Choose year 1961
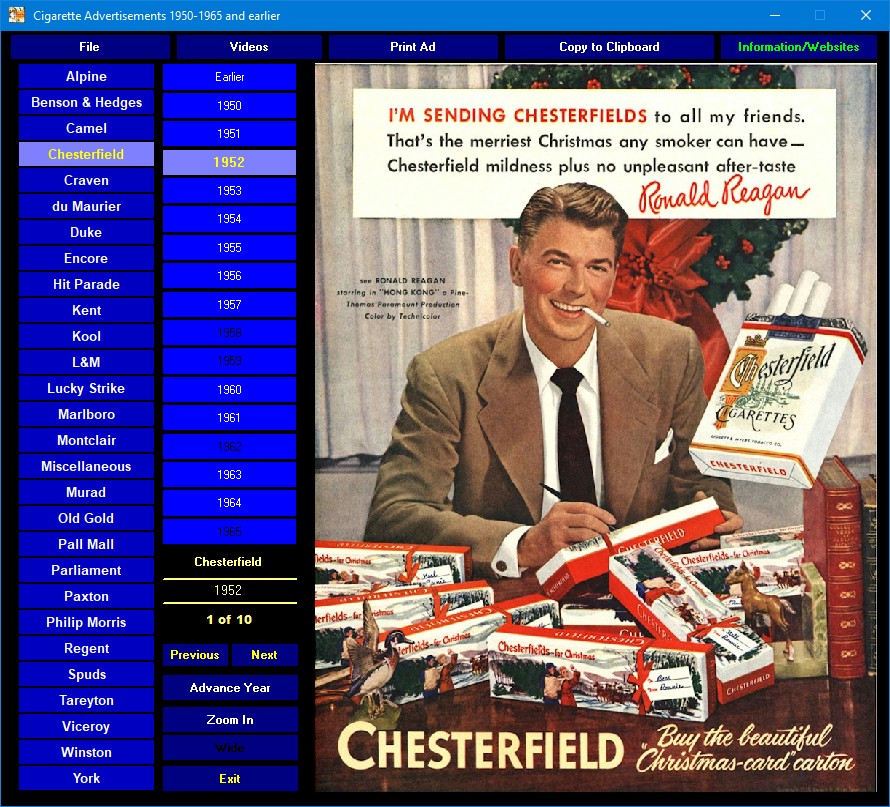The image size is (890, 807). (229, 418)
